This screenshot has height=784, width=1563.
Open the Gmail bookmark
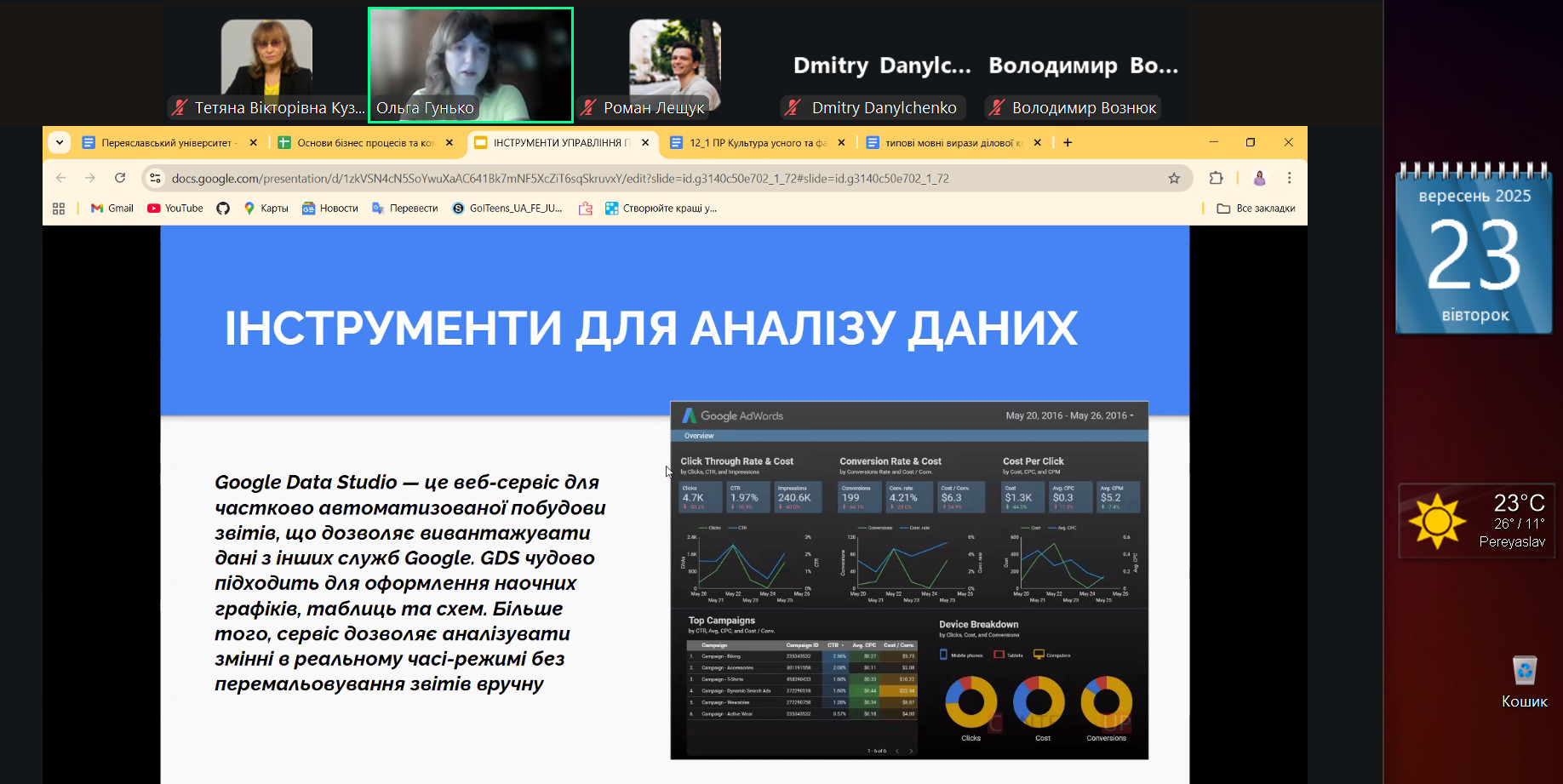point(112,209)
